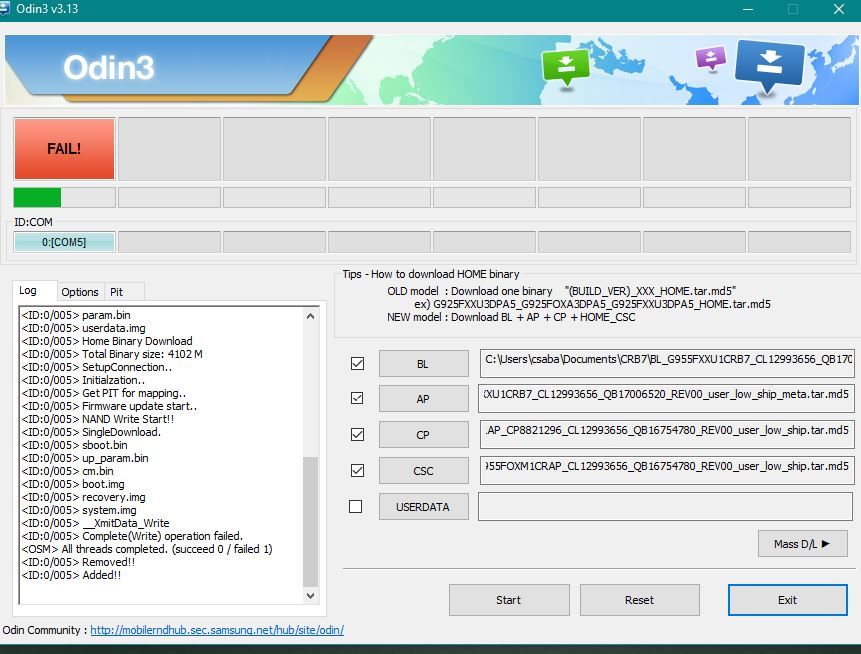Click the 'NAND Write Start!!' log line
The width and height of the screenshot is (861, 654).
point(97,419)
